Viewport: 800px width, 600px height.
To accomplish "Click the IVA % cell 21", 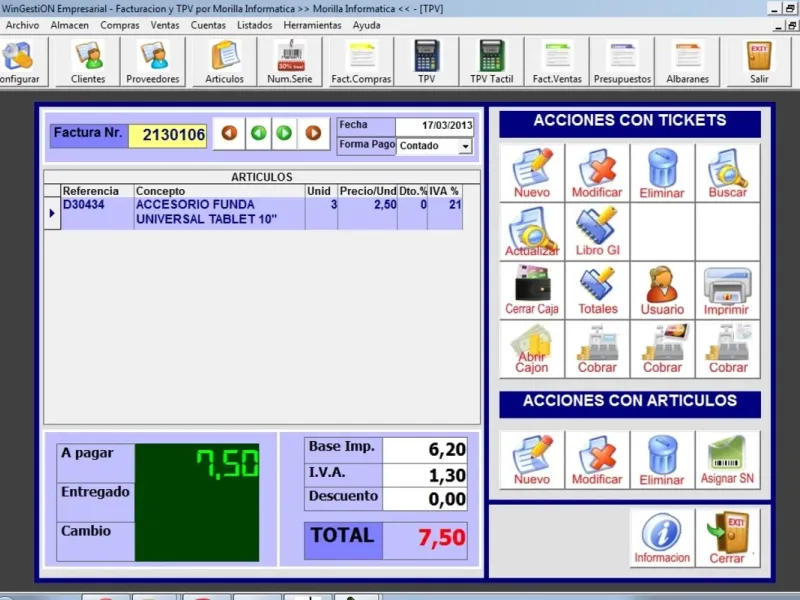I will 445,213.
